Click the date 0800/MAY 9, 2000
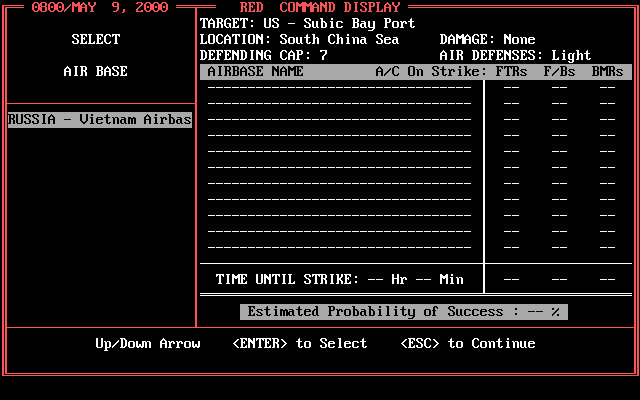 point(100,7)
